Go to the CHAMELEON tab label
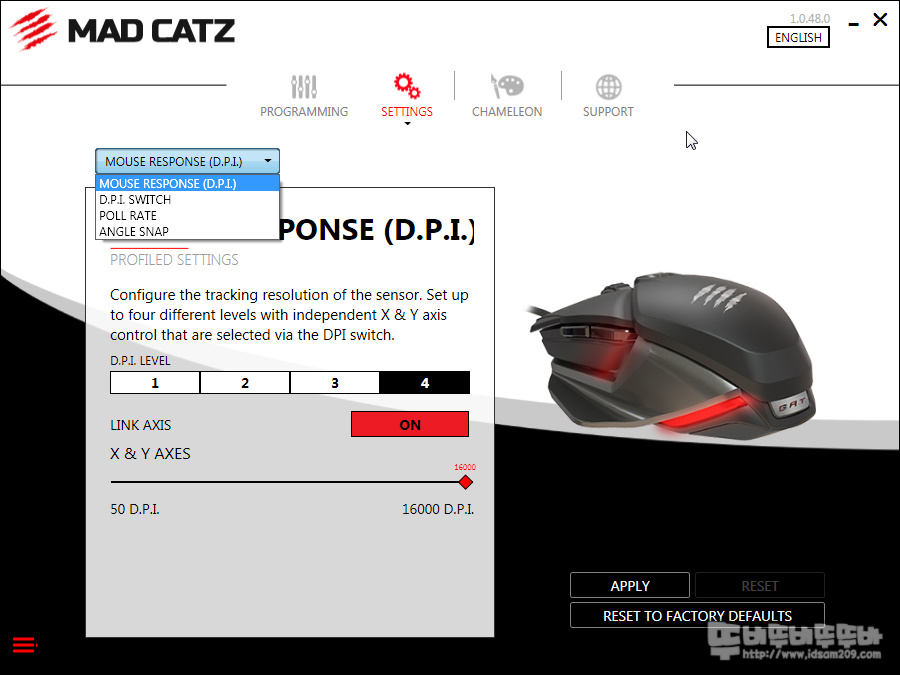Screen dimensions: 900x675 click(507, 111)
